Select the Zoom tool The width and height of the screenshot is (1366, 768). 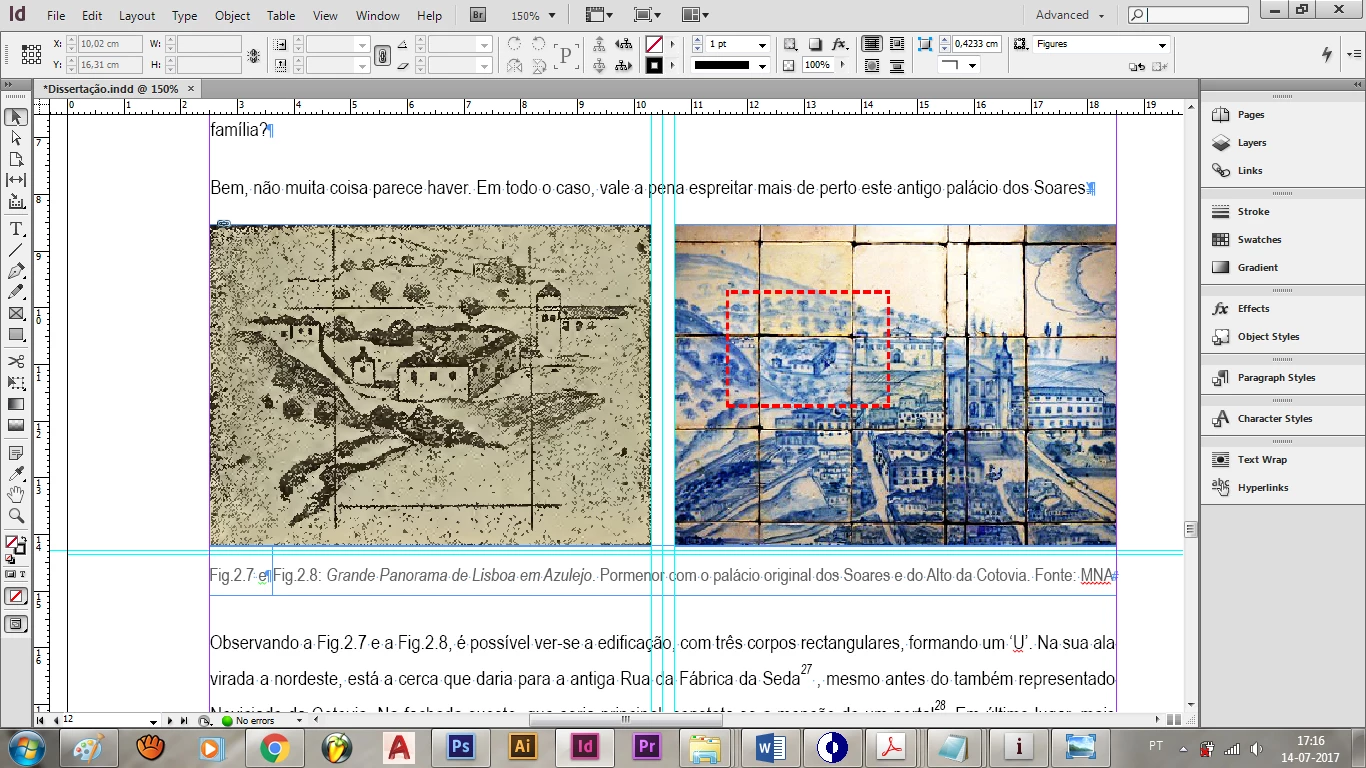coord(16,515)
